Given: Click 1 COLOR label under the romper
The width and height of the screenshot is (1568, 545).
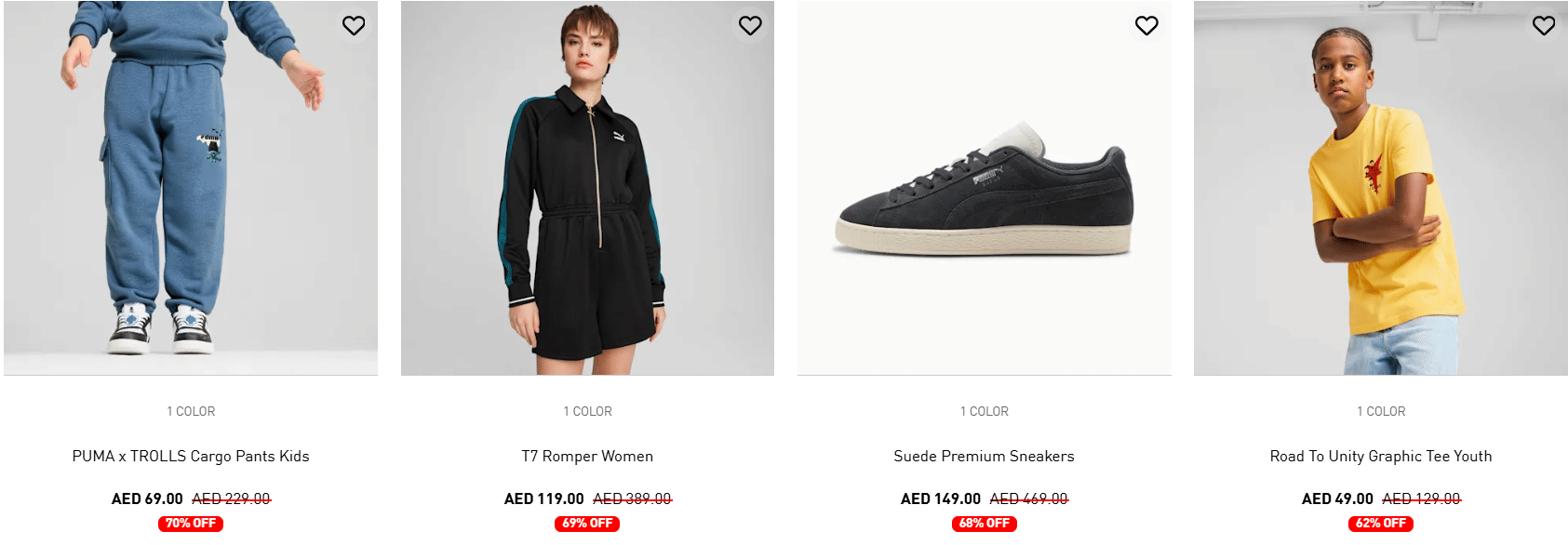Looking at the screenshot, I should point(587,411).
